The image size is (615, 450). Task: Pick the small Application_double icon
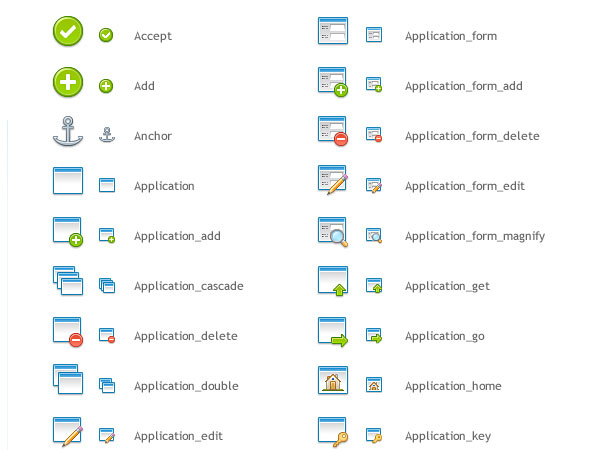pyautogui.click(x=107, y=385)
